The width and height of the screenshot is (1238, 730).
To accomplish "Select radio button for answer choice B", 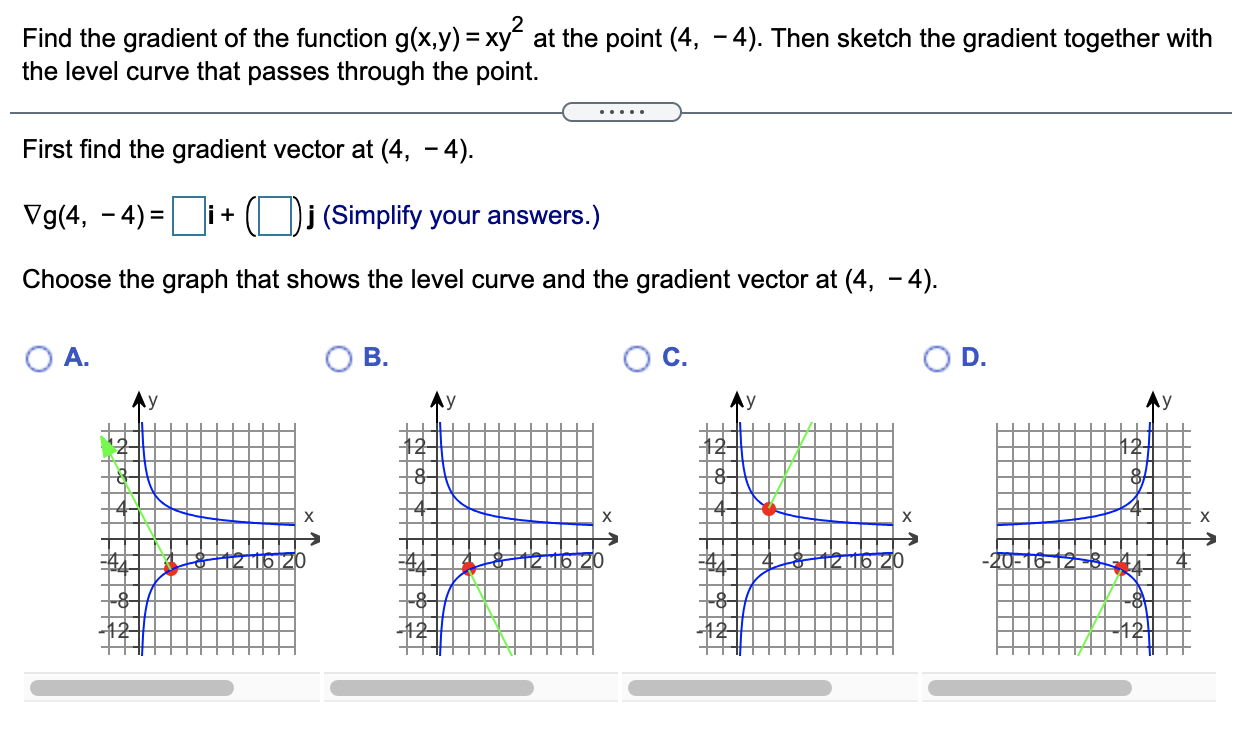I will click(x=339, y=358).
